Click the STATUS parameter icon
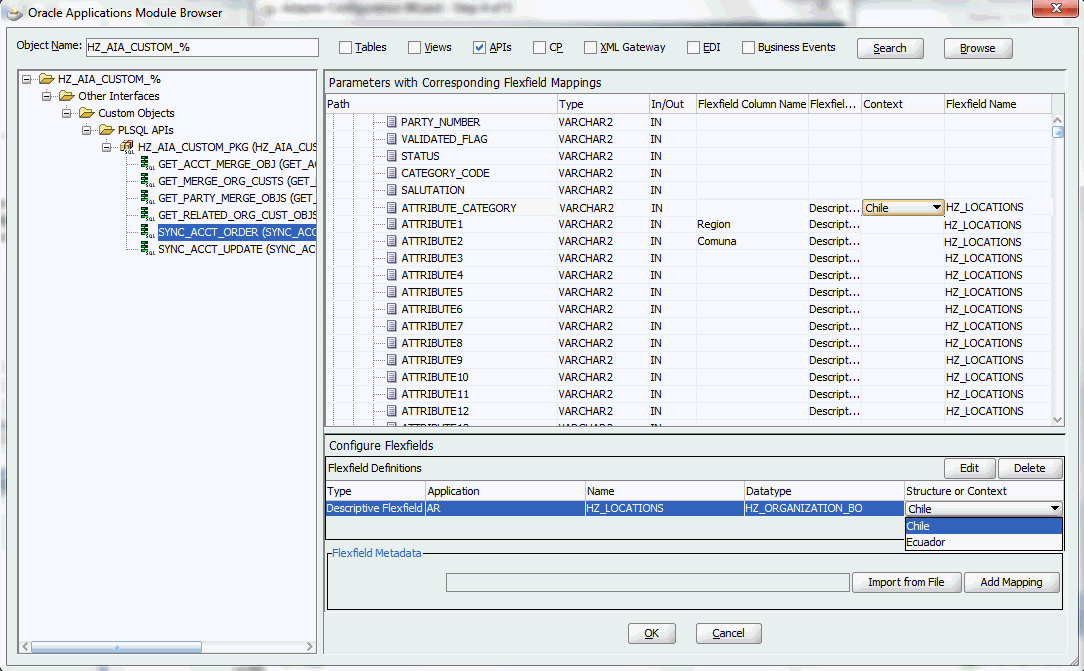 pyautogui.click(x=392, y=156)
